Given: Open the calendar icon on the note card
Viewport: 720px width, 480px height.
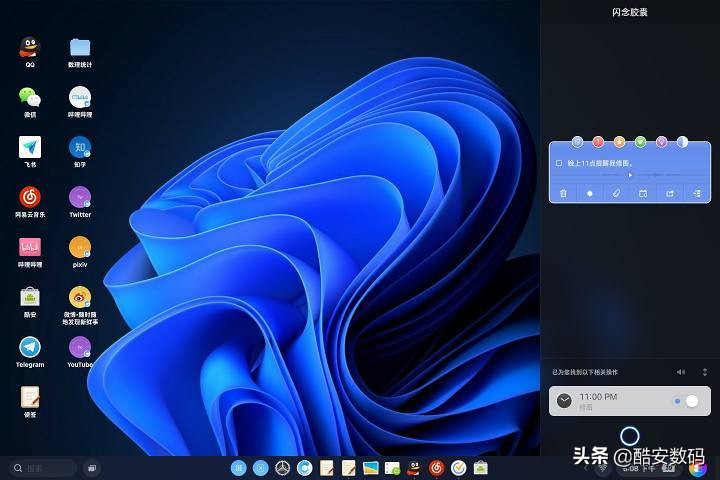Looking at the screenshot, I should [x=643, y=193].
